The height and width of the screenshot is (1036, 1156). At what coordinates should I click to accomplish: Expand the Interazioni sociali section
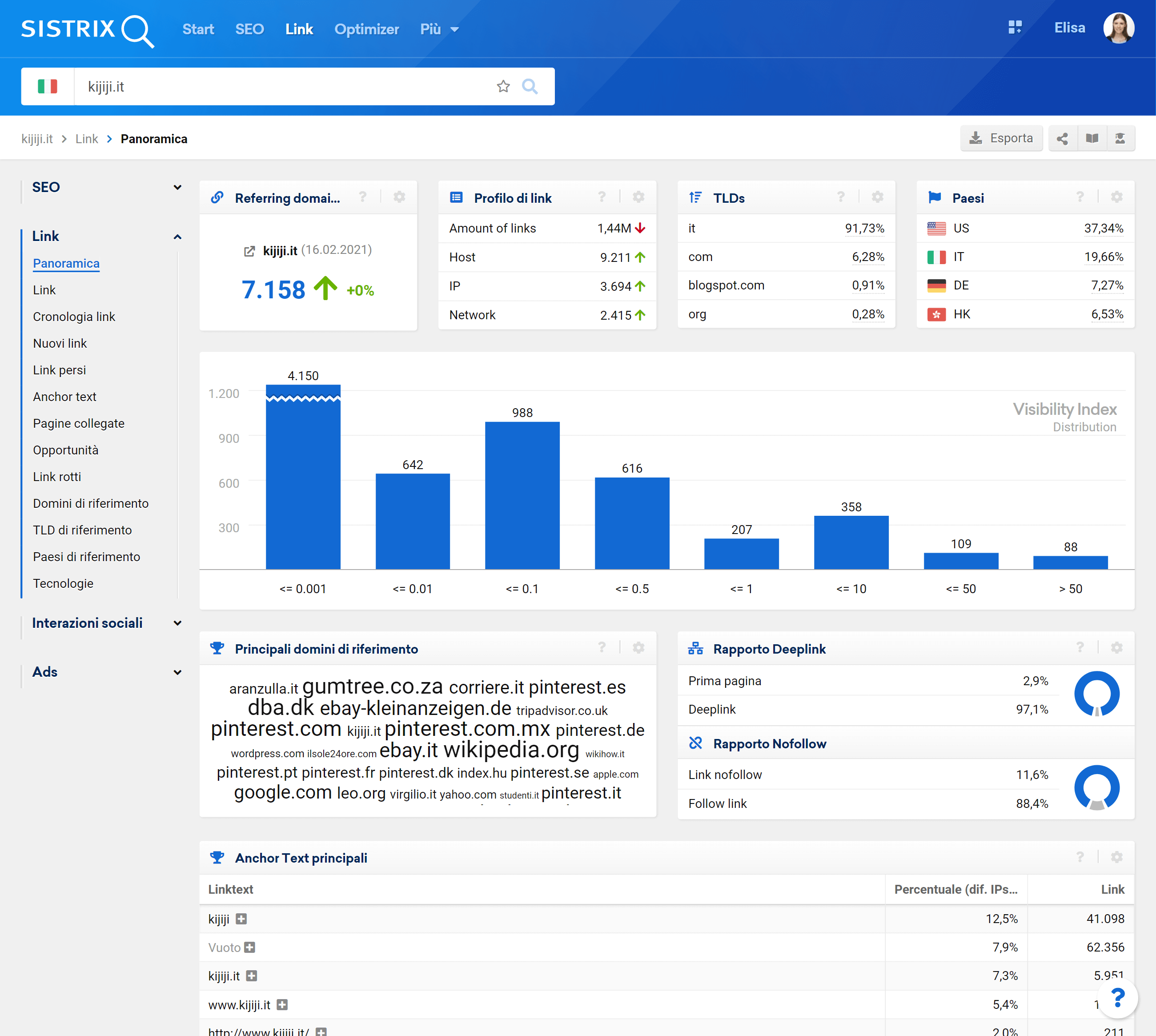click(177, 623)
